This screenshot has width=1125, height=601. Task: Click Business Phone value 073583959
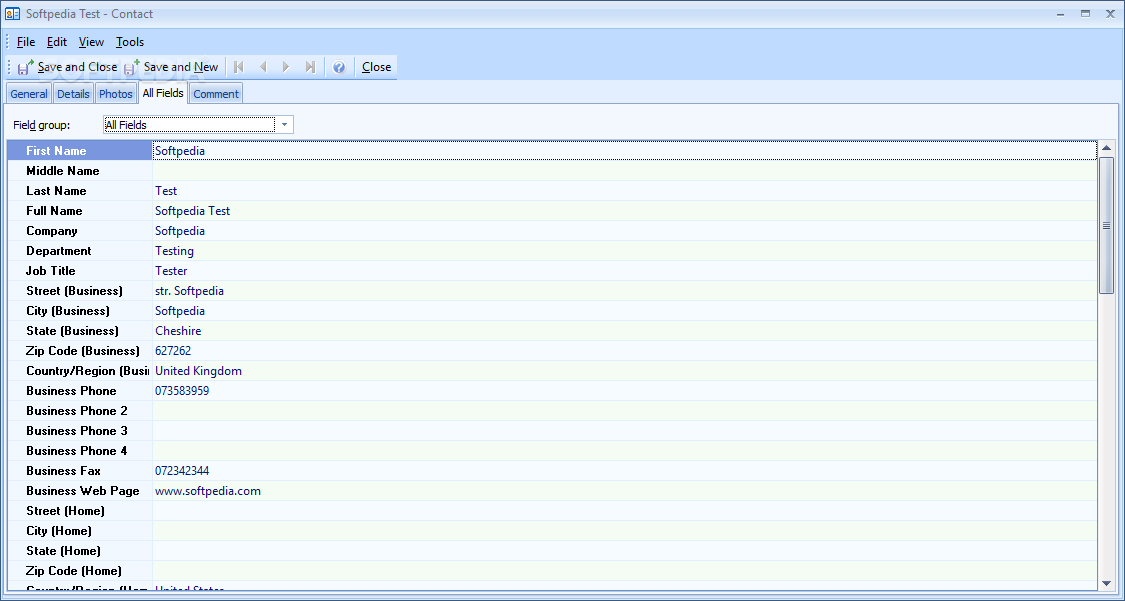click(x=624, y=391)
